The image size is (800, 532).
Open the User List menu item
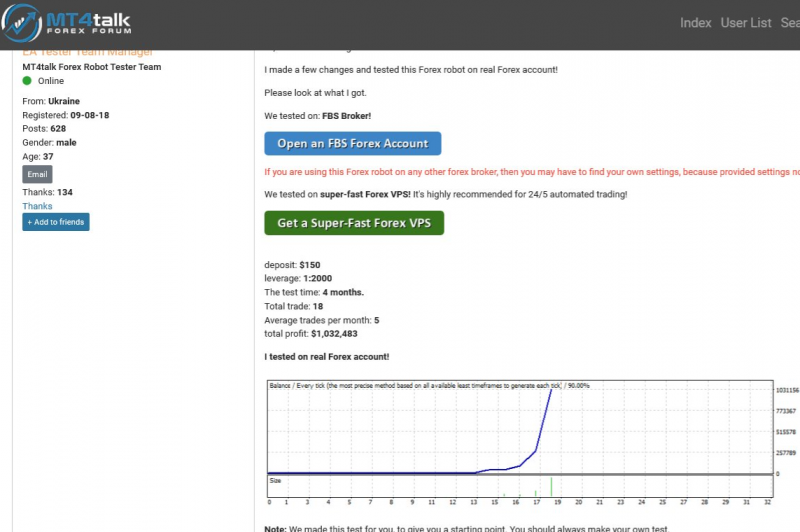[746, 23]
